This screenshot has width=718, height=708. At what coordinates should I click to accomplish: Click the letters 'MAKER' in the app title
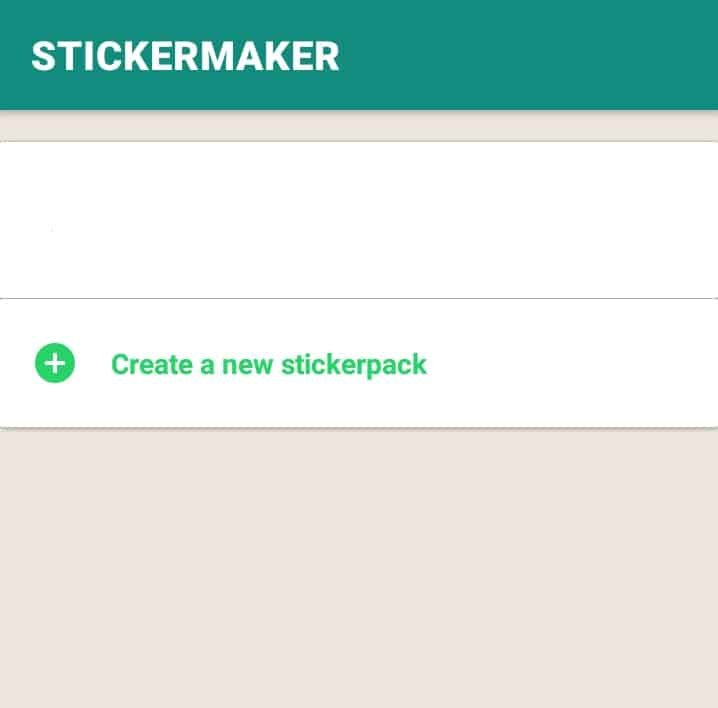click(267, 56)
